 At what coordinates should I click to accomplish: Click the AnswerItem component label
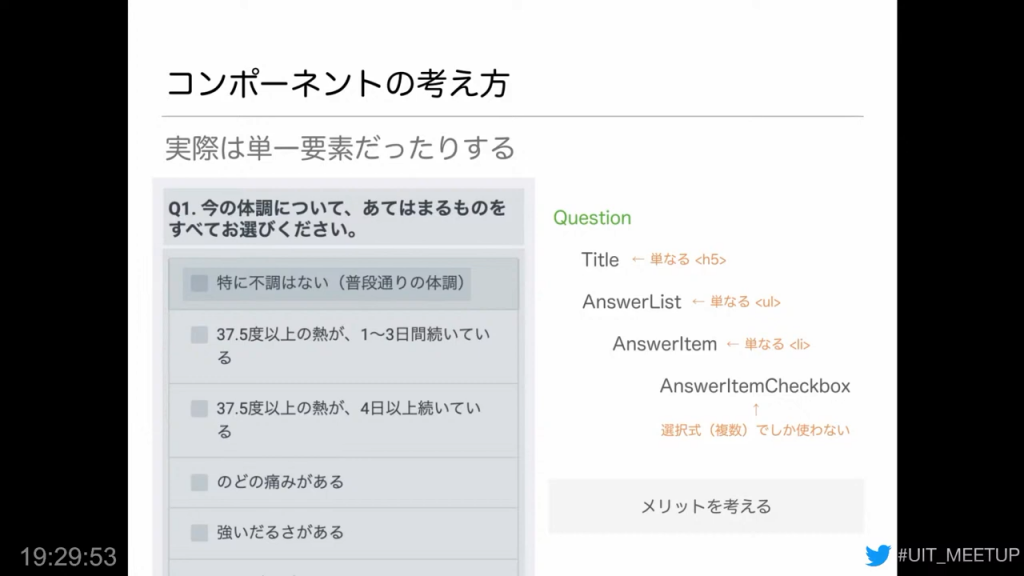[x=664, y=344]
